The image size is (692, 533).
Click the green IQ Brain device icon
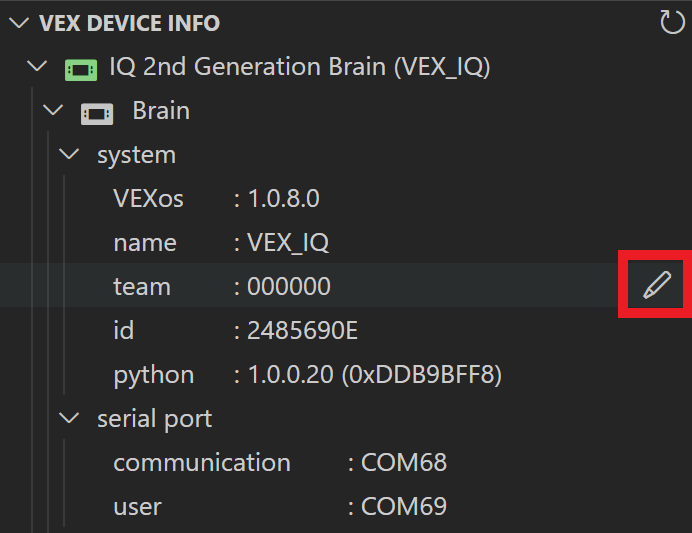80,69
